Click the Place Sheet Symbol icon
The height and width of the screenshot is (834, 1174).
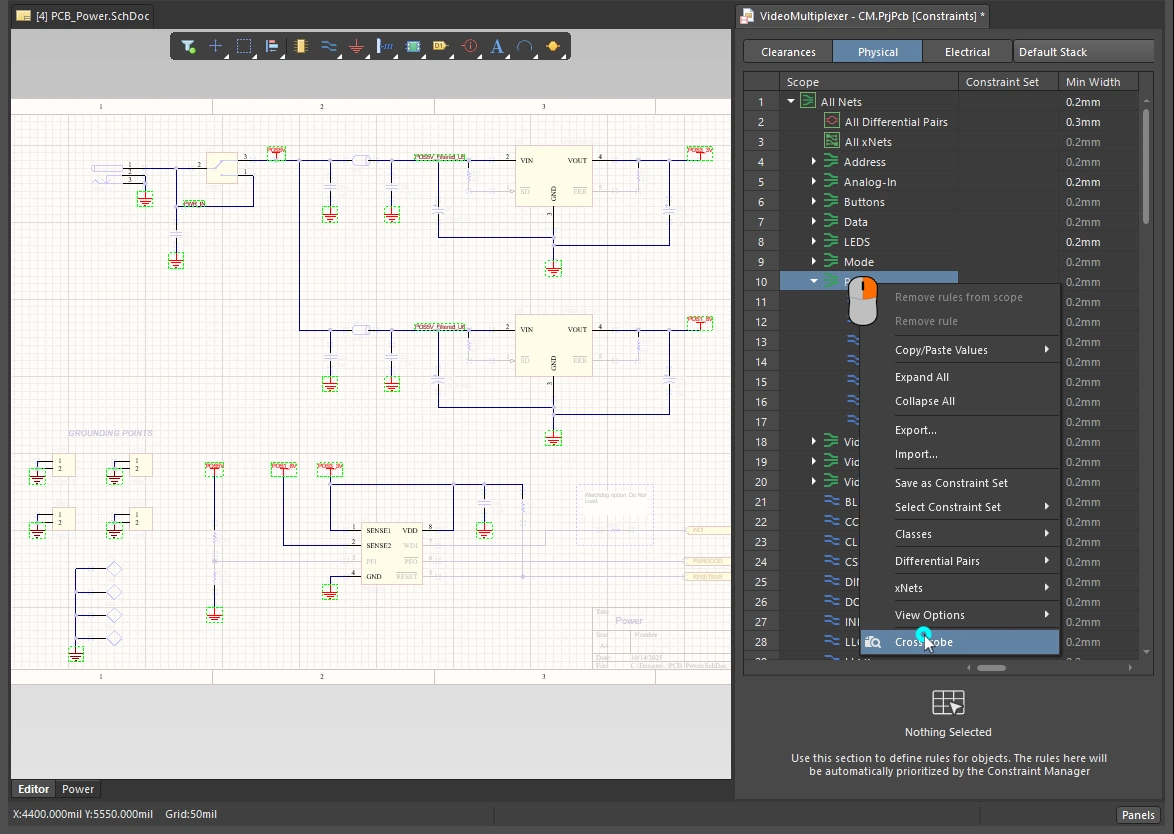coord(413,46)
